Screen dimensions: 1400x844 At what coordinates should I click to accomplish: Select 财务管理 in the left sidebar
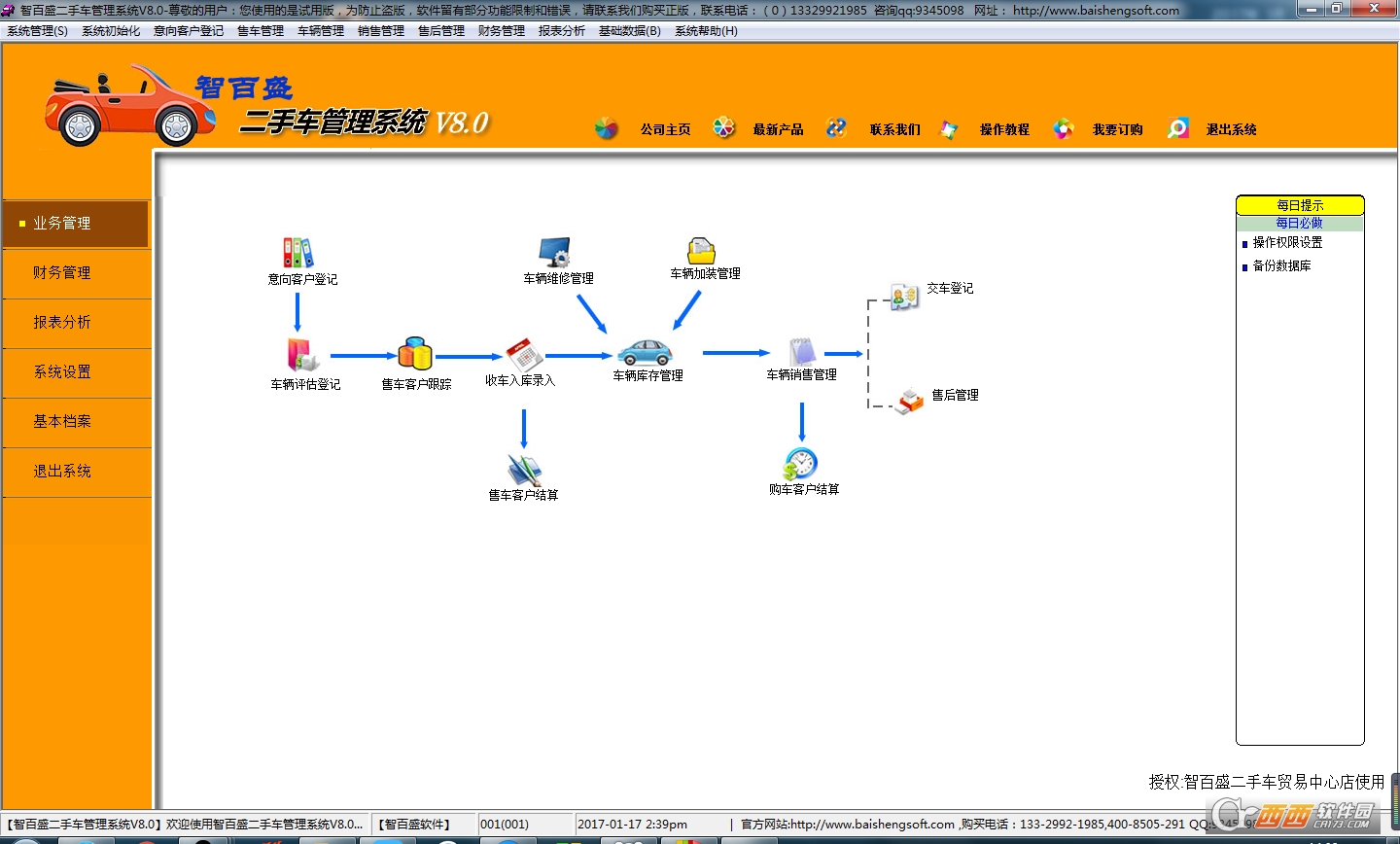(x=76, y=273)
